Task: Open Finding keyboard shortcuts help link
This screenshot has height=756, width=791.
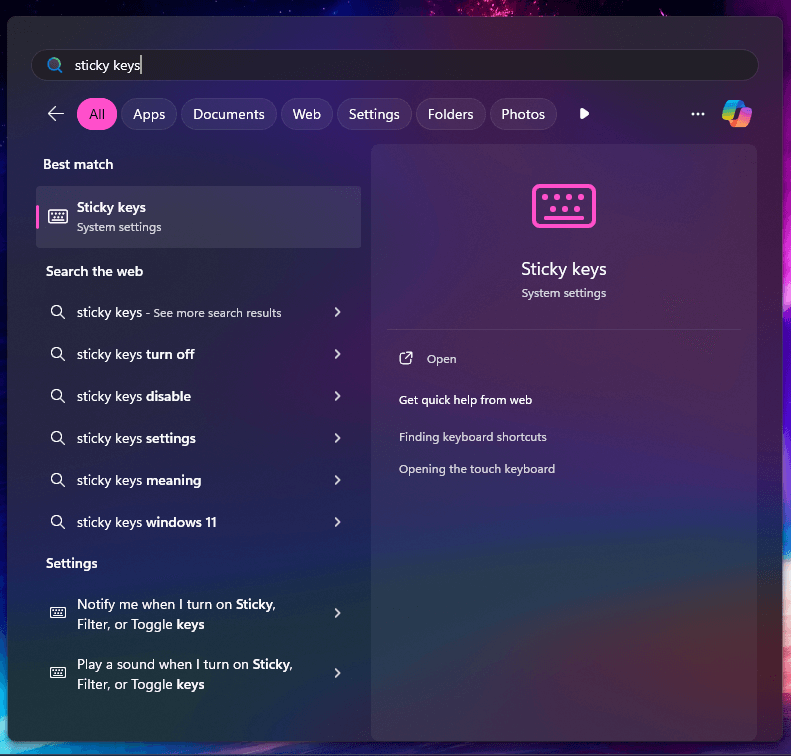Action: 473,437
